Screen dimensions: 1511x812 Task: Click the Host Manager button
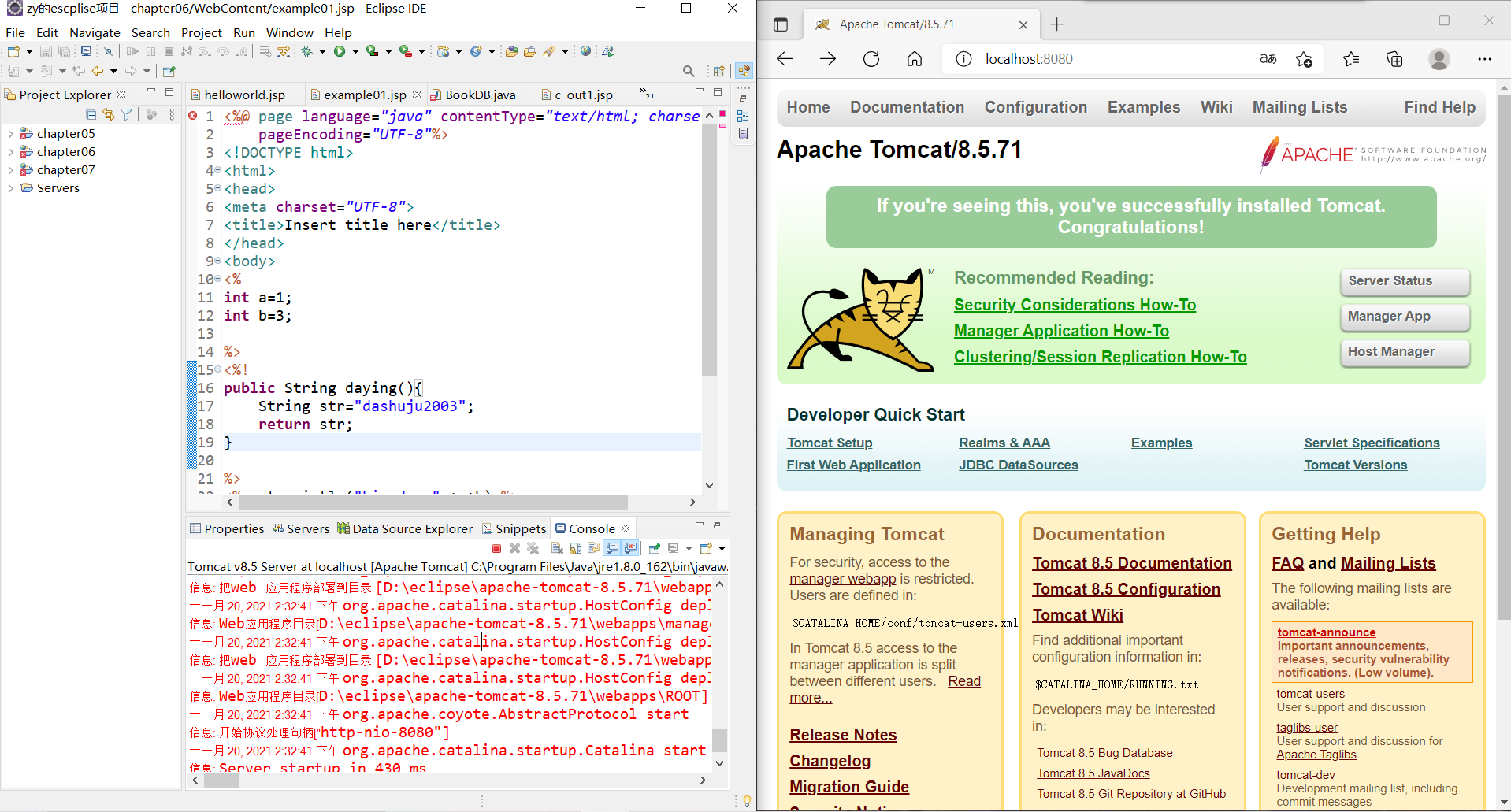[1405, 352]
